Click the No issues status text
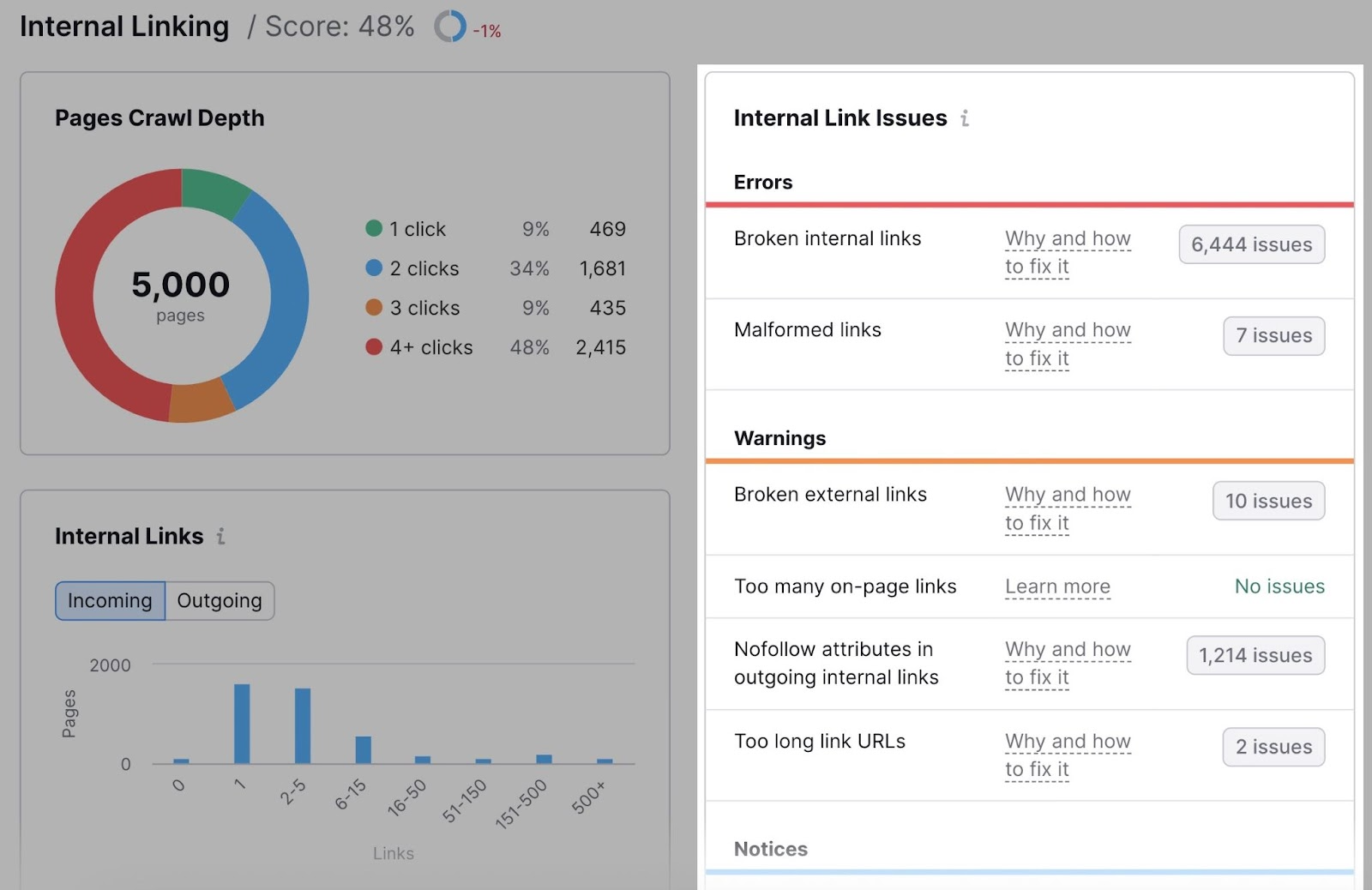1372x890 pixels. (x=1279, y=586)
